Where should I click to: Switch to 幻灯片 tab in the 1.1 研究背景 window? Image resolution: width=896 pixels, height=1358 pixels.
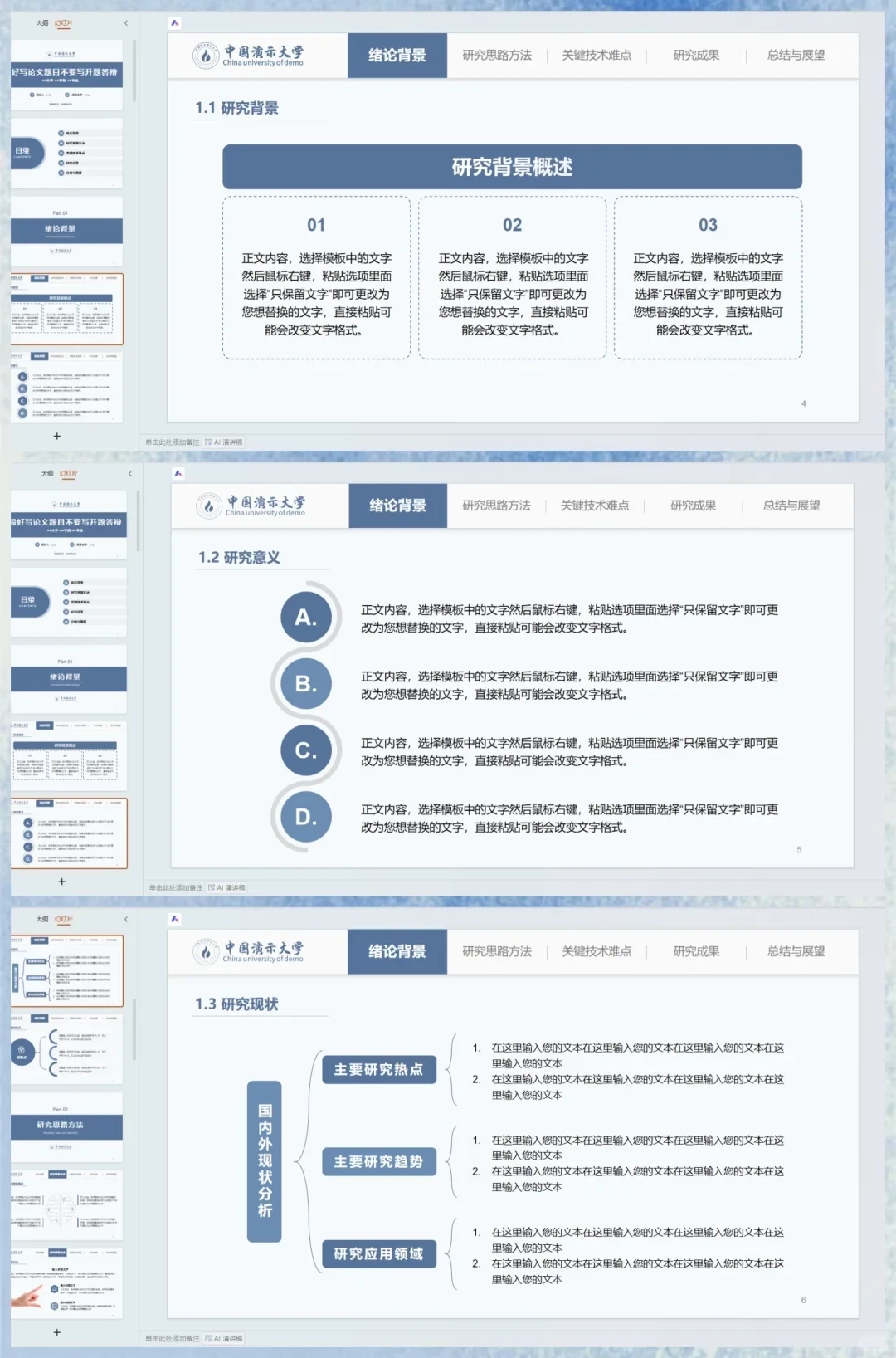click(x=64, y=23)
